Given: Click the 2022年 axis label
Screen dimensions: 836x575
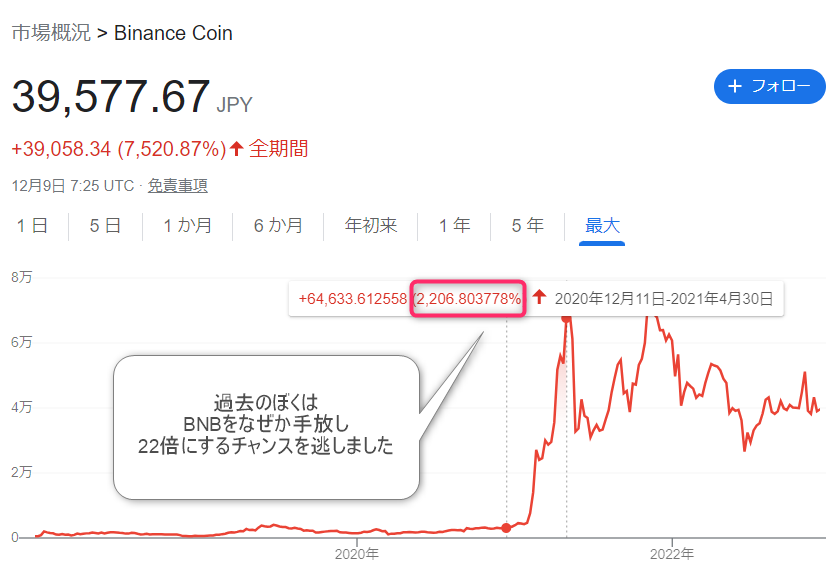Looking at the screenshot, I should (x=672, y=554).
